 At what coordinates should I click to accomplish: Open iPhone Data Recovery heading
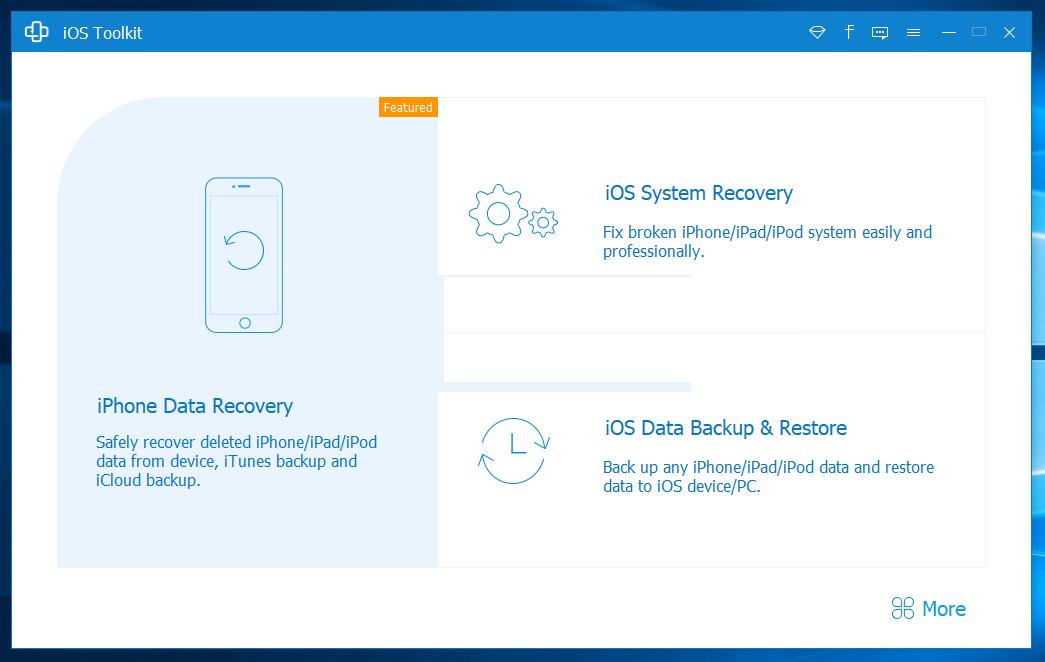click(195, 406)
